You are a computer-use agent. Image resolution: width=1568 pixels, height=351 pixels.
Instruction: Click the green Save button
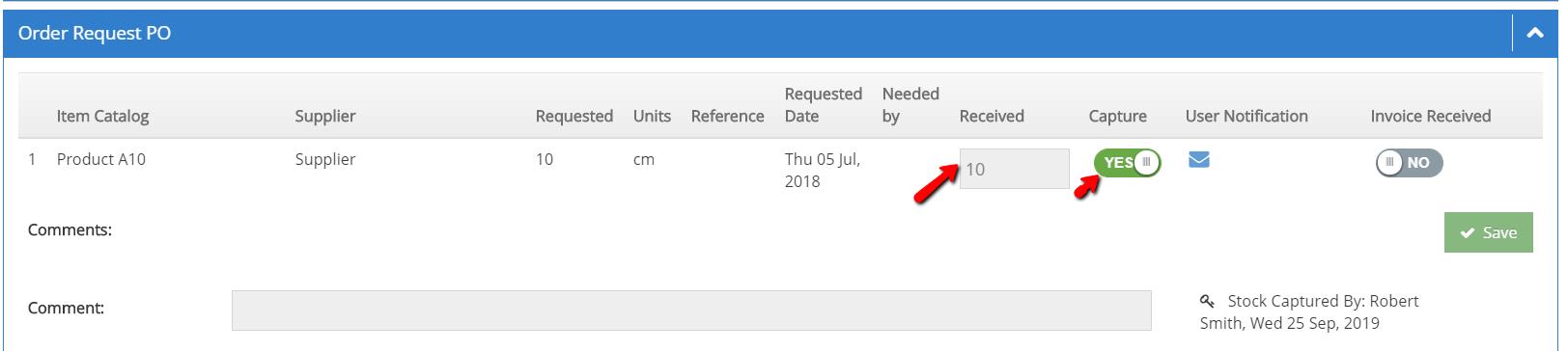click(x=1488, y=232)
